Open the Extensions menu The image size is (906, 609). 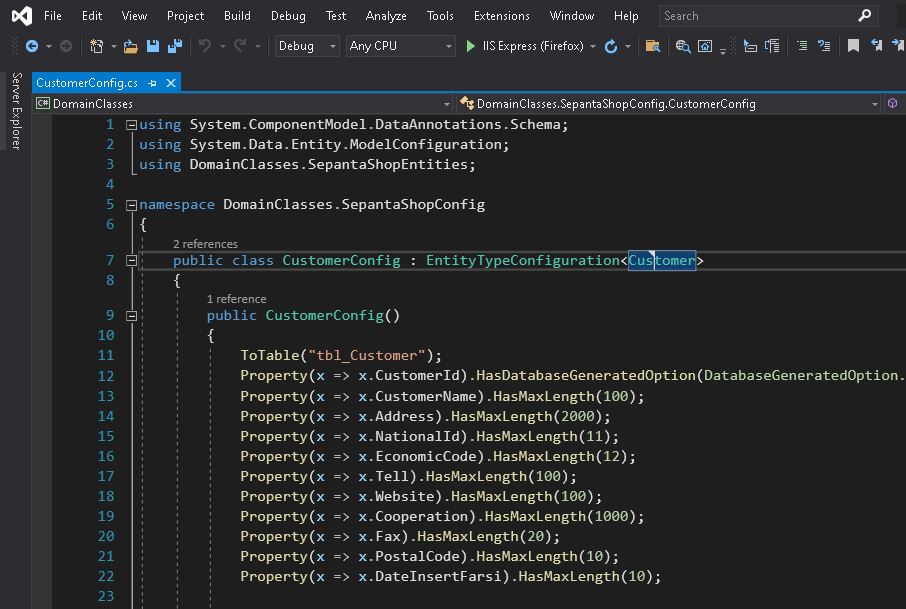[x=501, y=16]
